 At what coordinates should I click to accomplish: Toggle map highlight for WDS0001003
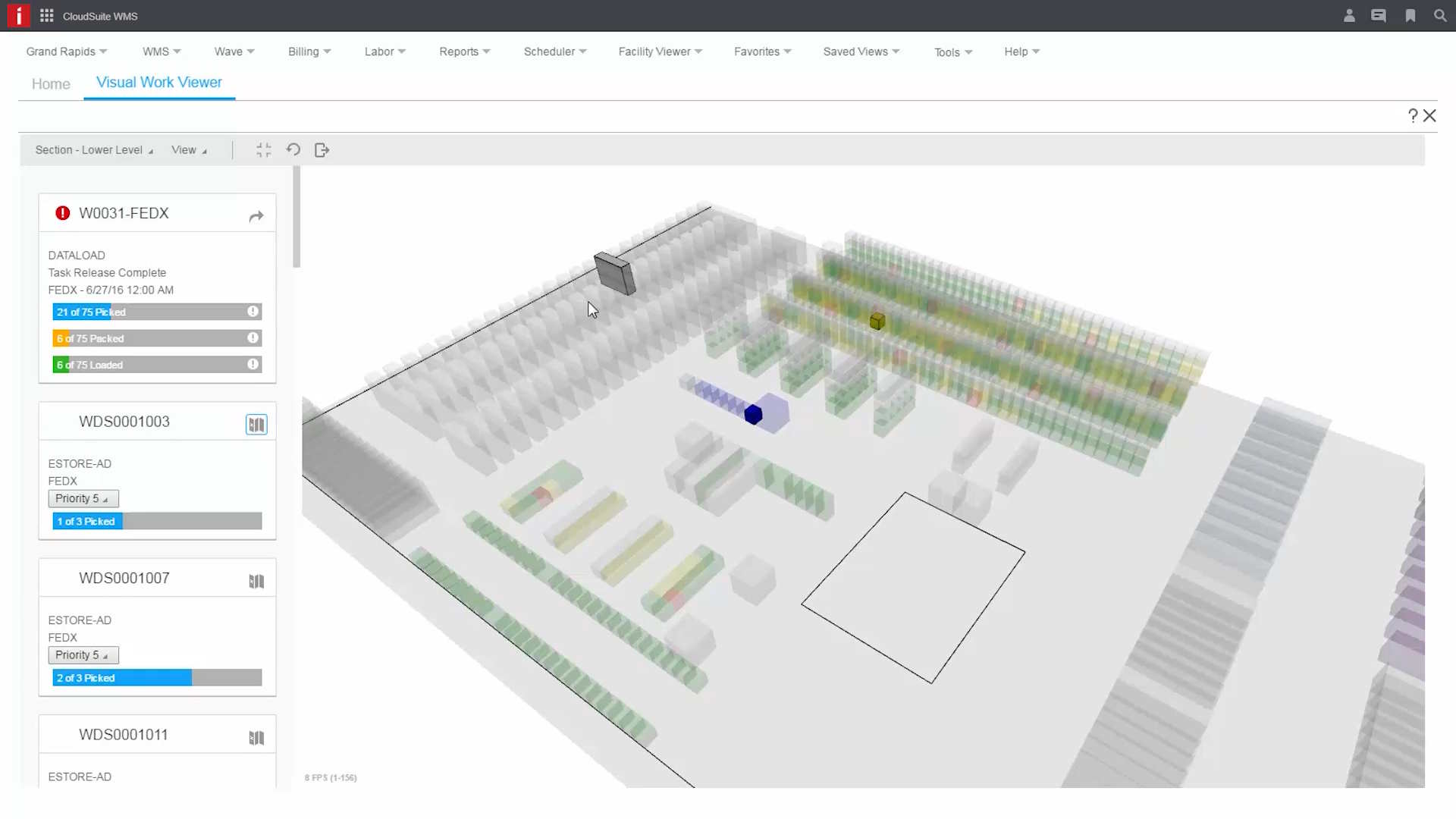256,425
